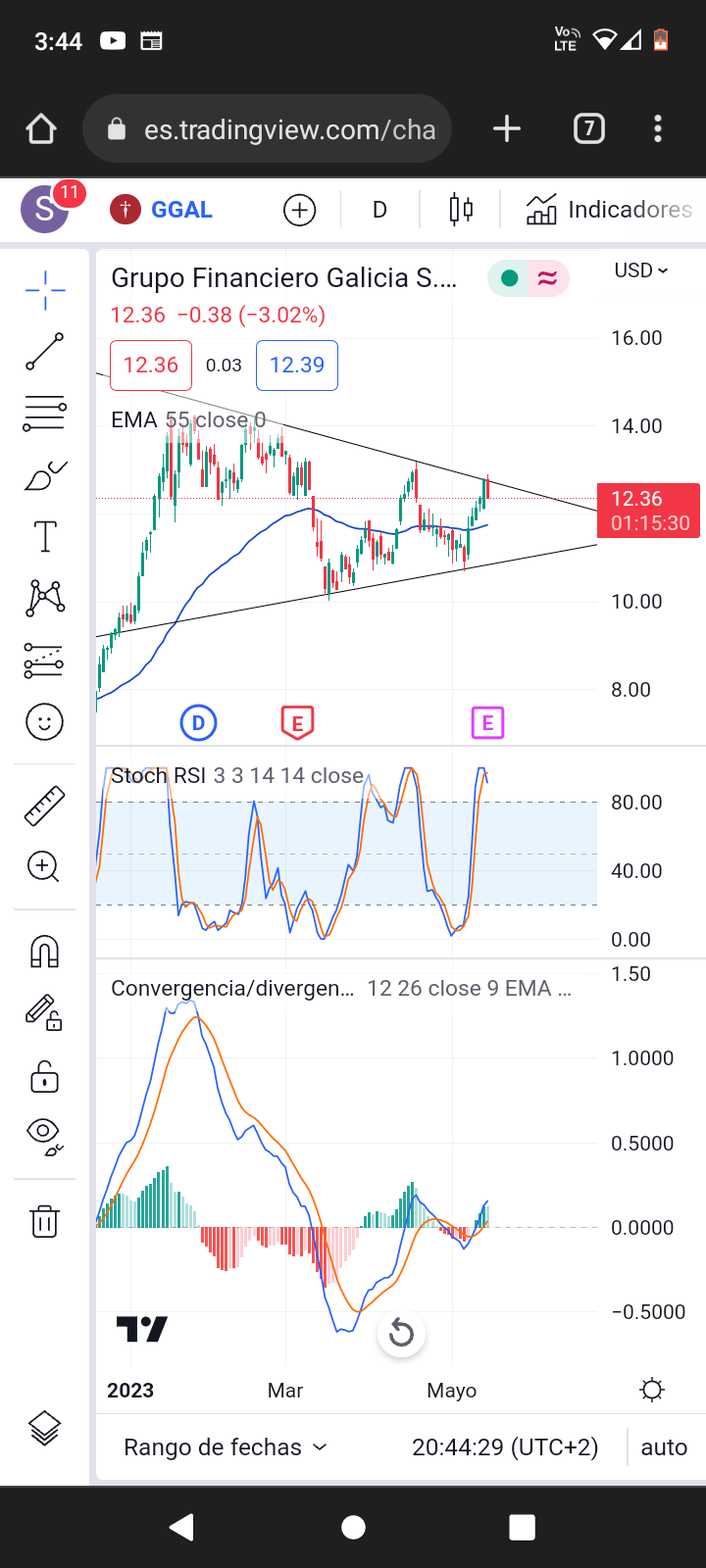This screenshot has width=706, height=1568.
Task: Toggle lock all drawing tools
Action: pos(45,1076)
